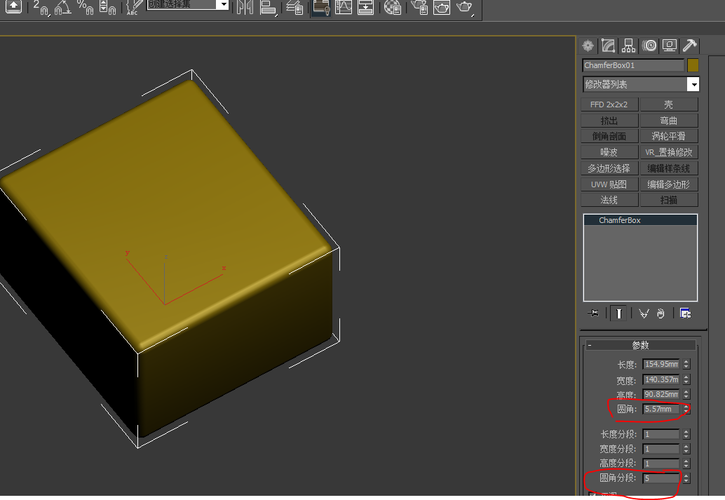Click the 宽度分段 width segments field
Image resolution: width=725 pixels, height=500 pixels.
661,449
